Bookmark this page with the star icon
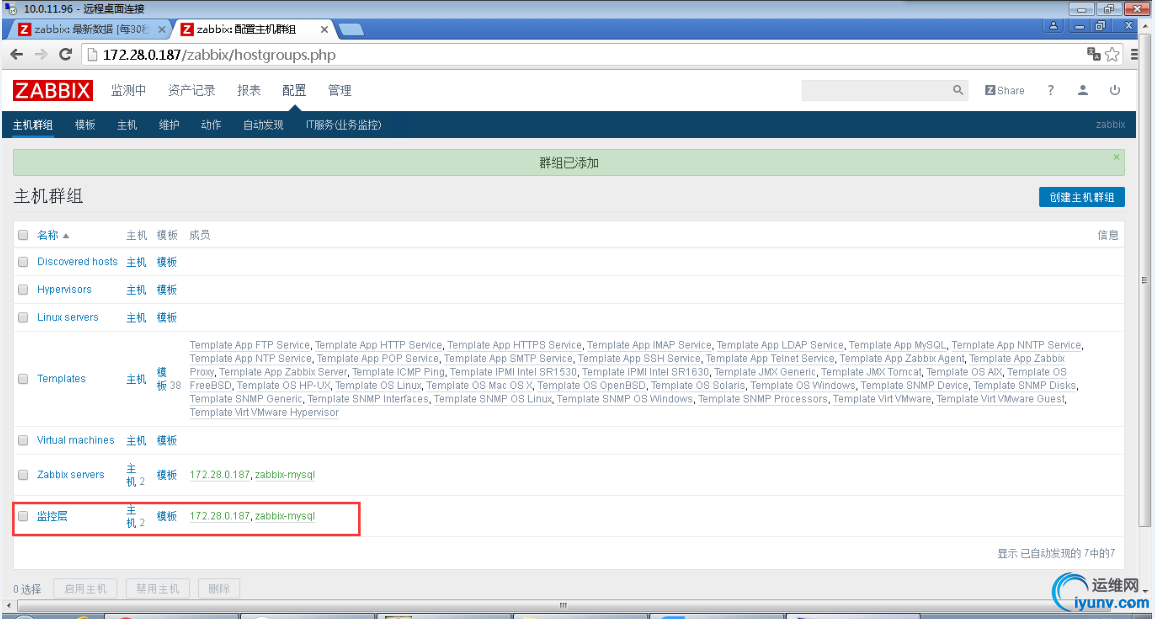The height and width of the screenshot is (619, 1155). coord(1112,55)
